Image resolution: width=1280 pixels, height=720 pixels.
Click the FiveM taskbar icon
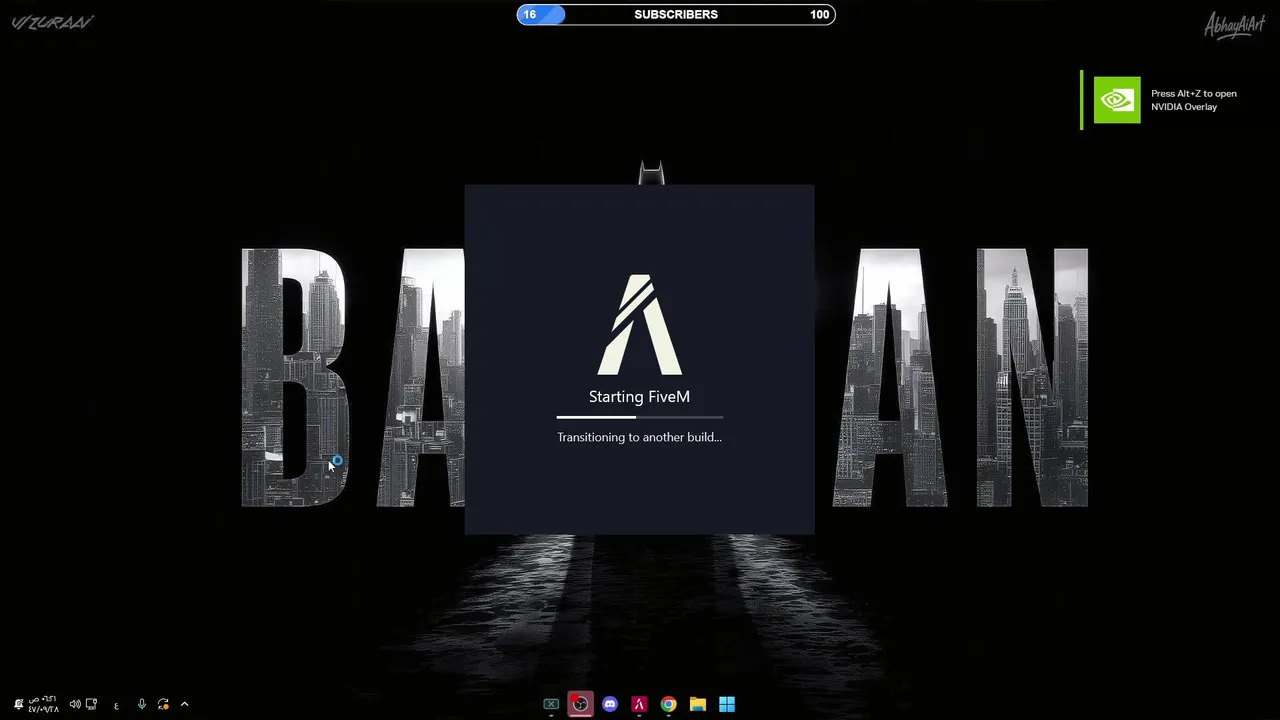coord(639,704)
